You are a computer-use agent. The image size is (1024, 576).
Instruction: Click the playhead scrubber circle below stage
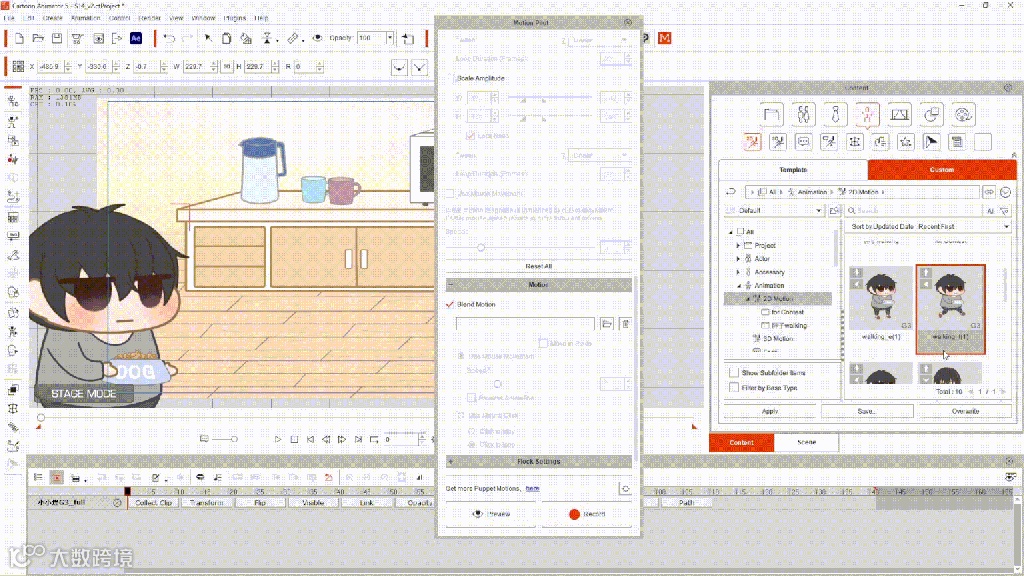tap(40, 417)
